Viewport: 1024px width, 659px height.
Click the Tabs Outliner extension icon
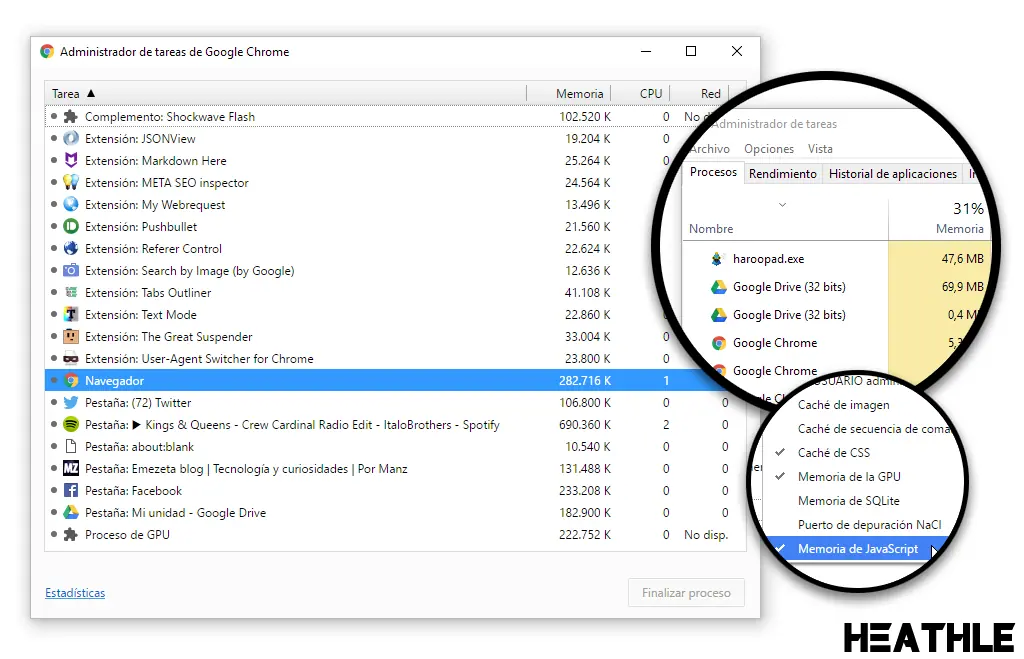[x=71, y=293]
